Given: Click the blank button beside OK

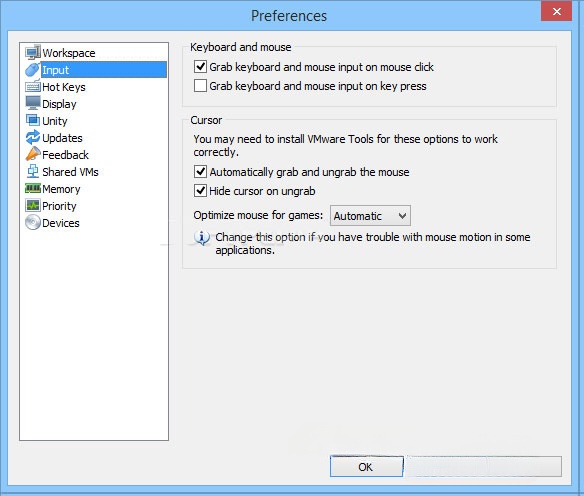Looking at the screenshot, I should 483,467.
